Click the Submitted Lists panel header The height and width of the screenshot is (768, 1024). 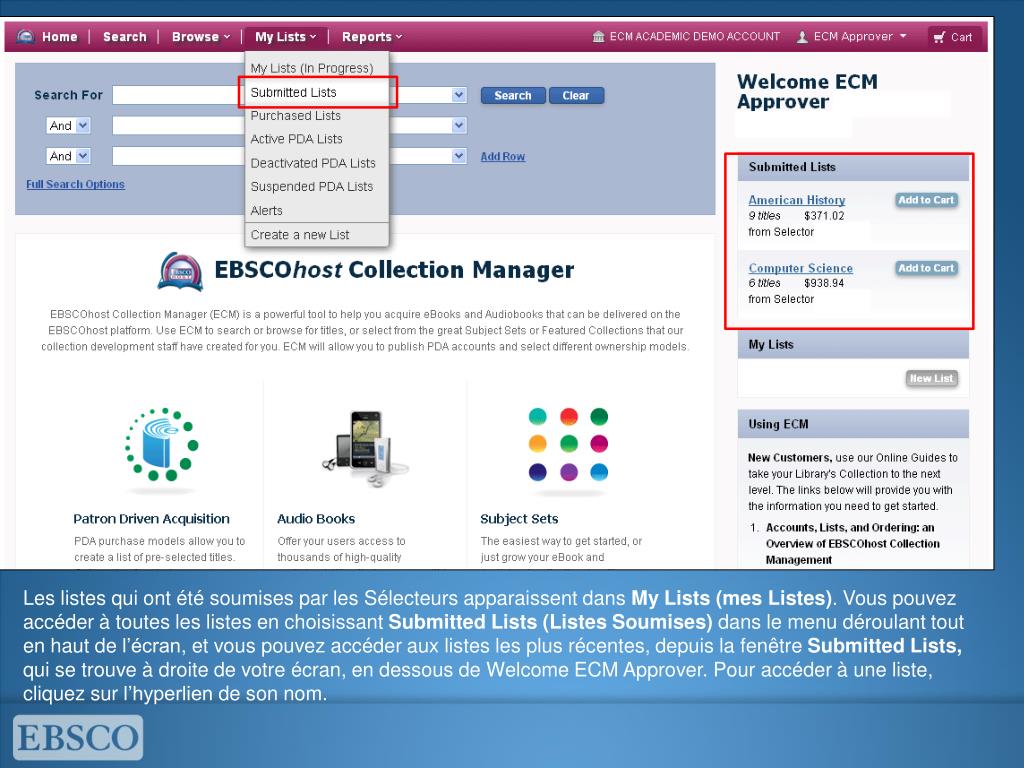click(x=853, y=167)
